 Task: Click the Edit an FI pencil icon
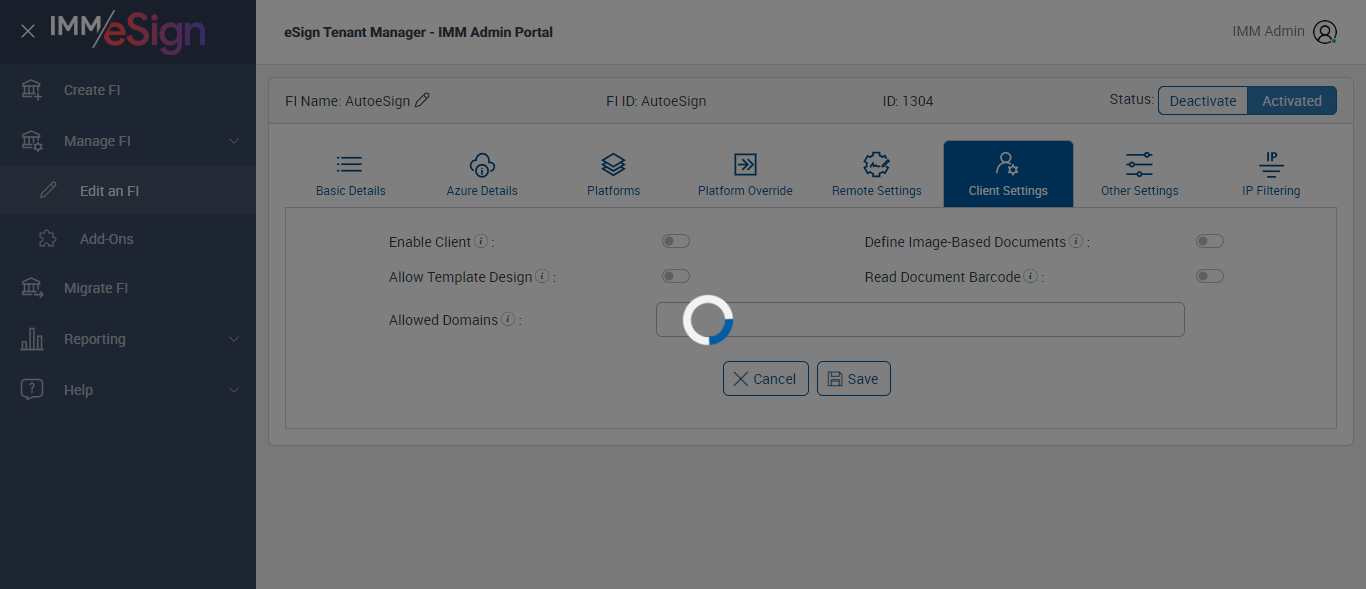click(48, 190)
